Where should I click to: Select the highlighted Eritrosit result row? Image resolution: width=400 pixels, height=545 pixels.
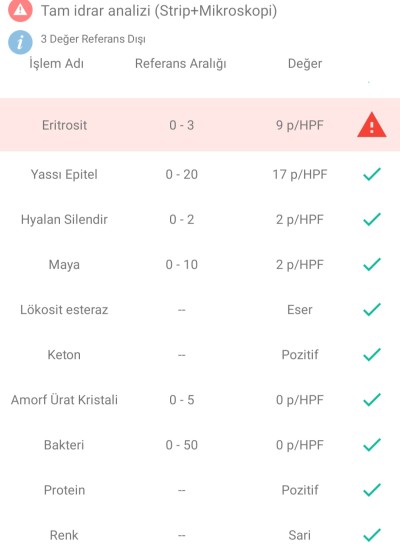[200, 125]
